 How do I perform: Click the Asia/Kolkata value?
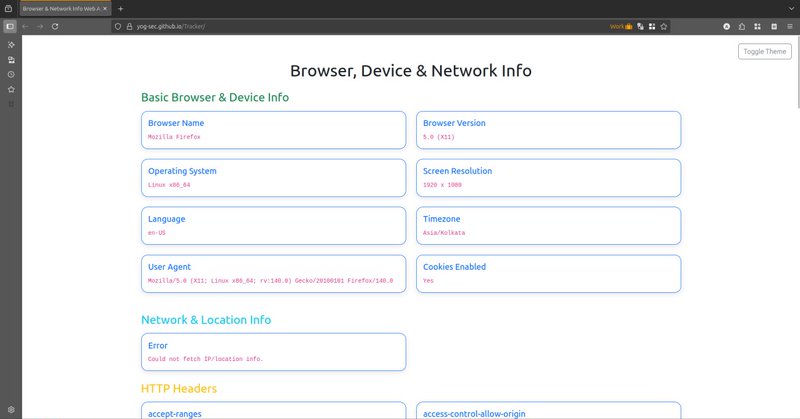coord(444,233)
